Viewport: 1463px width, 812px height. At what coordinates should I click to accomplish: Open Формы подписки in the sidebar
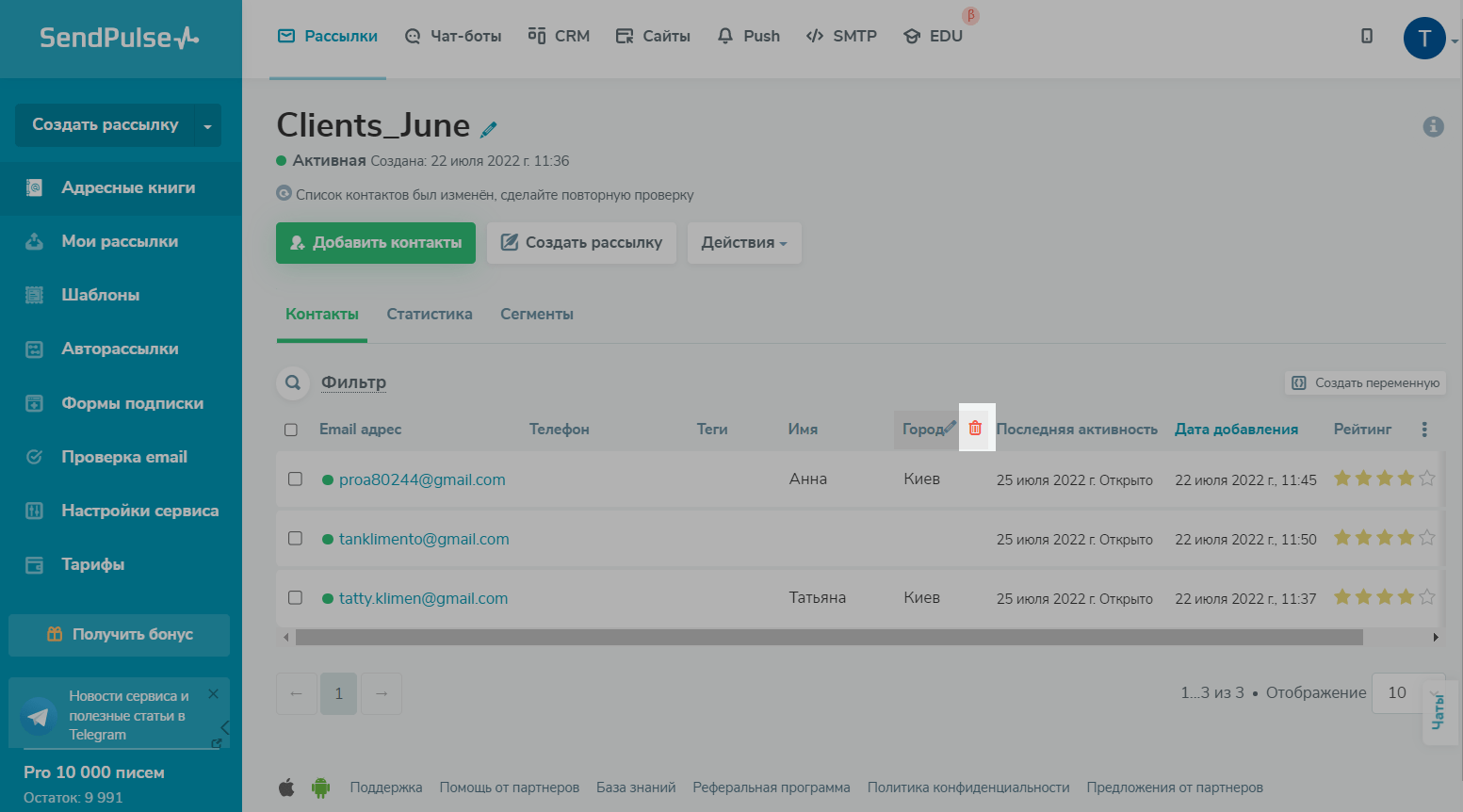click(121, 404)
